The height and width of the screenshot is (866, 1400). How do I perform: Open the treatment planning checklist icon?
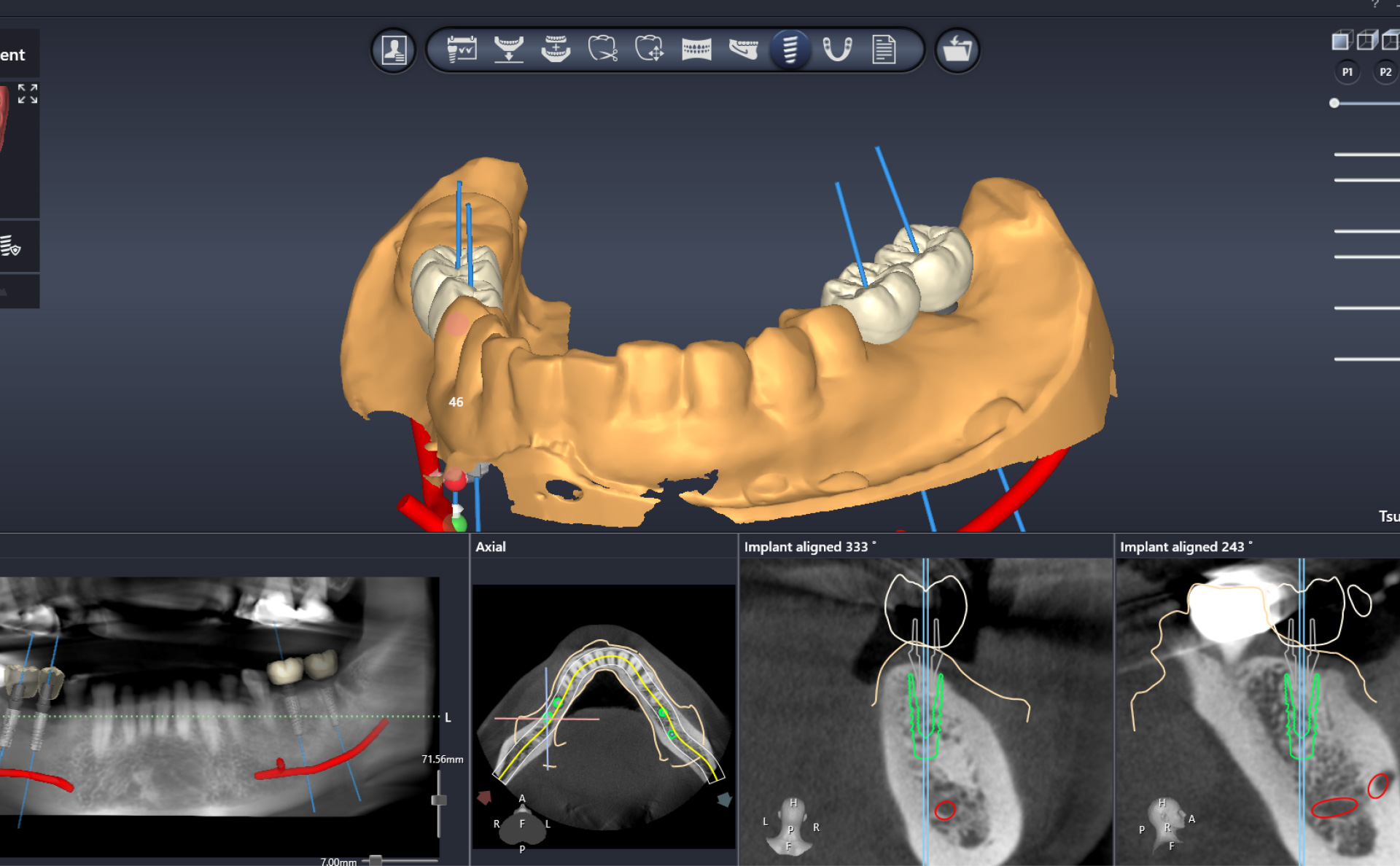click(462, 50)
